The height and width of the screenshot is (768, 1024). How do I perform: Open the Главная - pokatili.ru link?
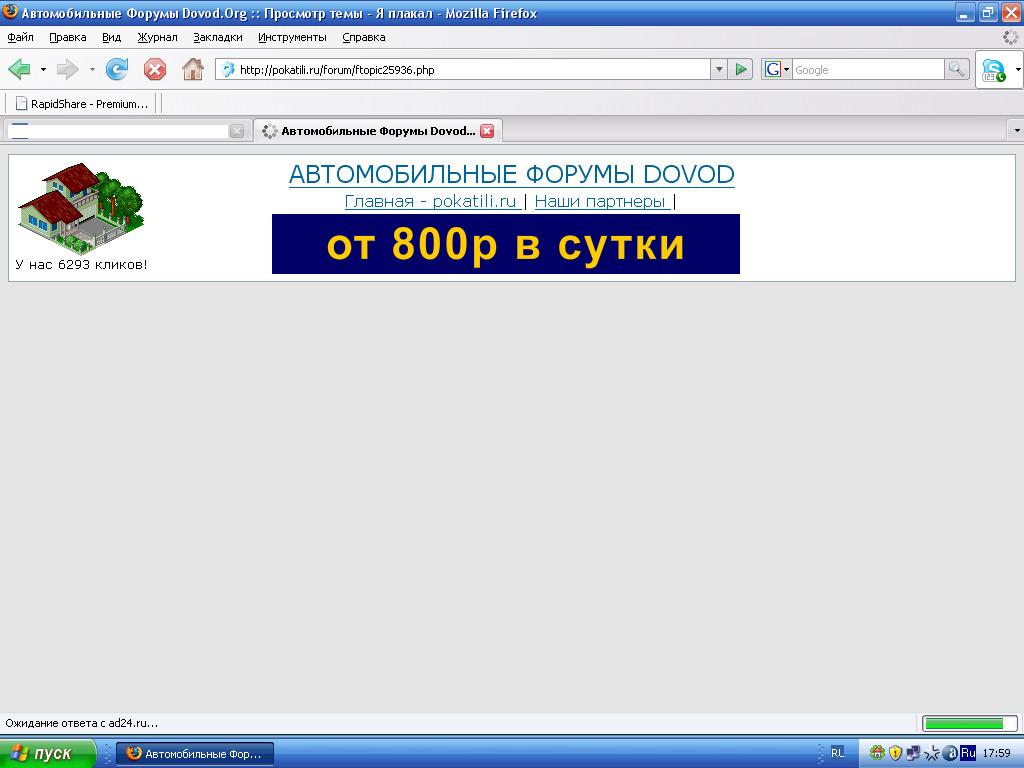(x=430, y=201)
